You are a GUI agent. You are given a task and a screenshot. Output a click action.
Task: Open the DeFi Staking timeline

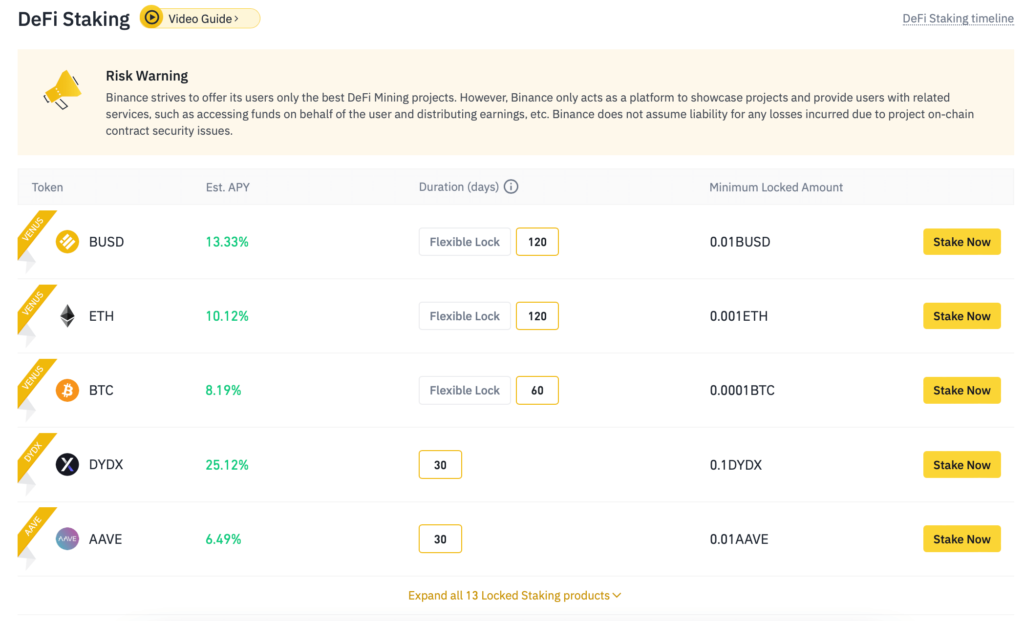click(x=957, y=18)
